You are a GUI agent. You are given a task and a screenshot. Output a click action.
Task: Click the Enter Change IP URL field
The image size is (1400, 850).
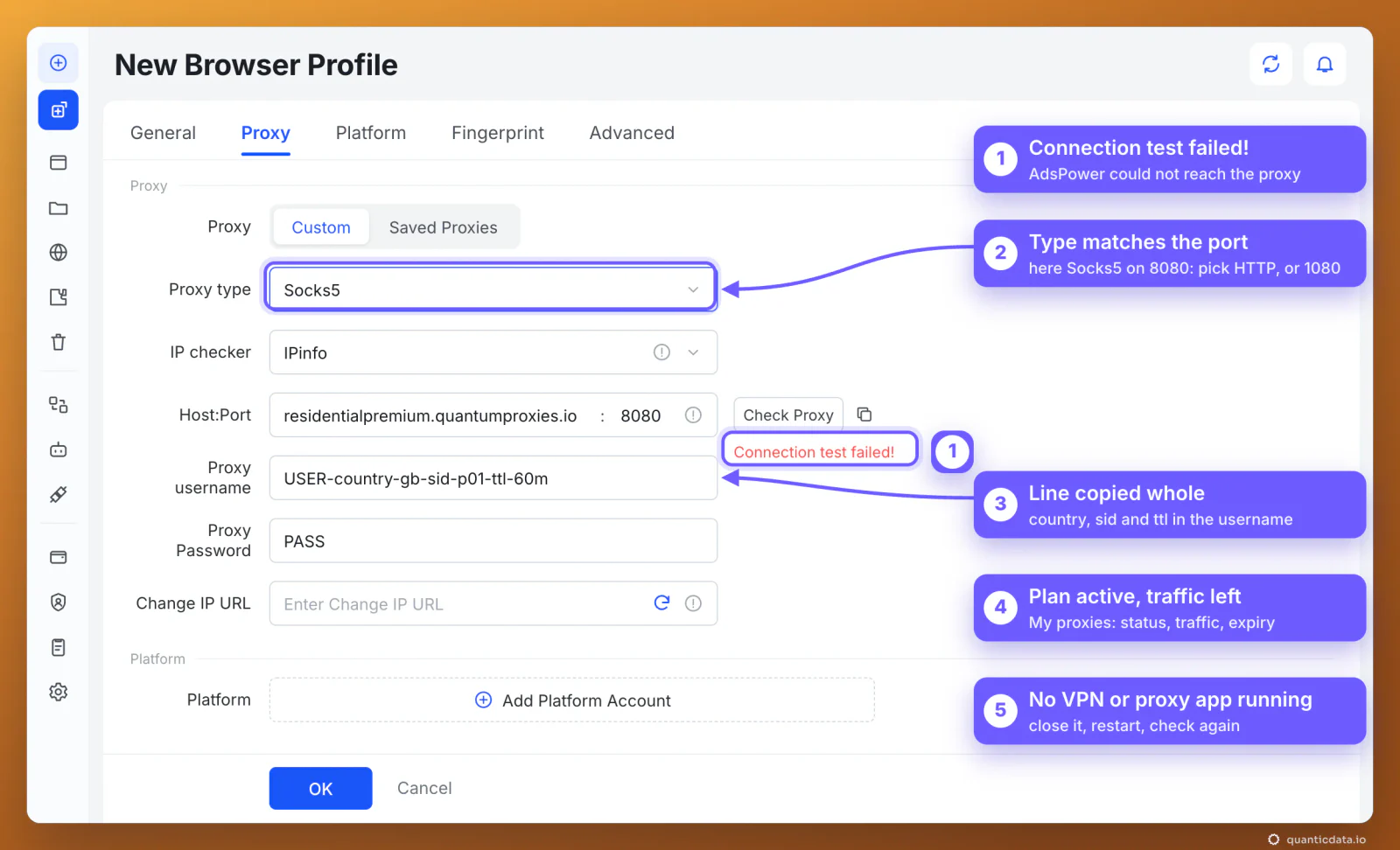(x=493, y=603)
